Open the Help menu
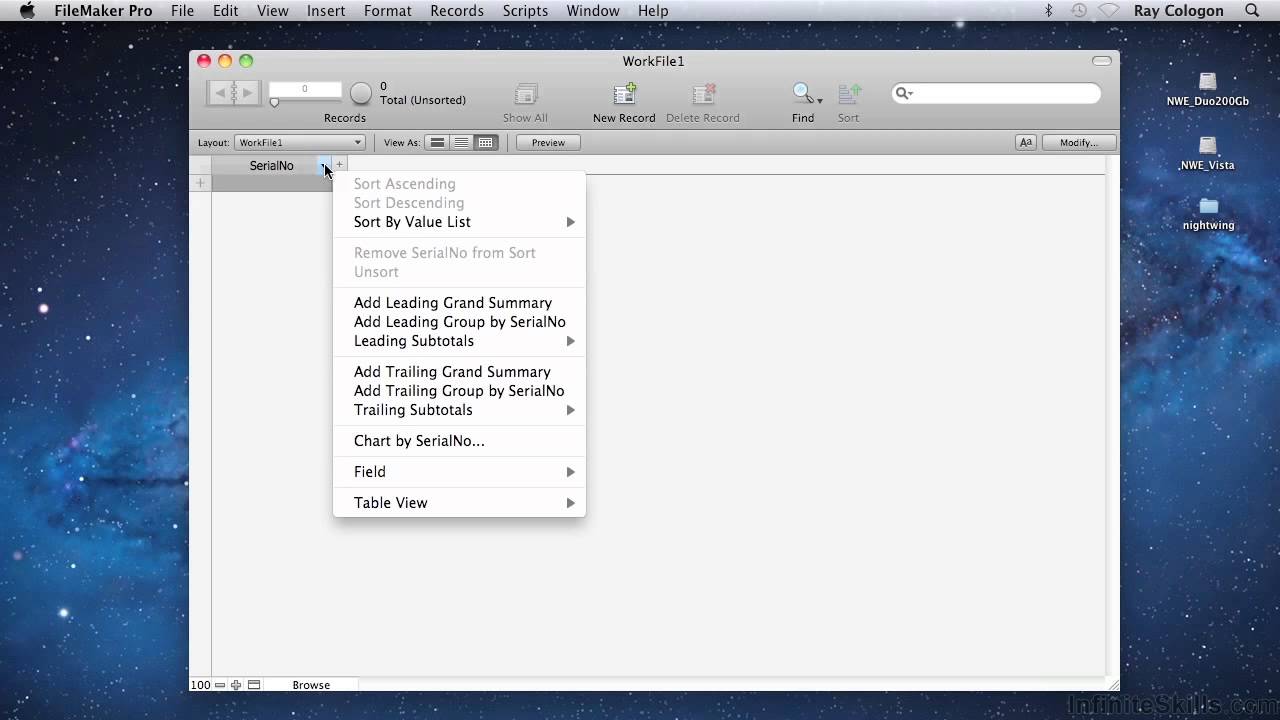1280x720 pixels. coord(653,11)
